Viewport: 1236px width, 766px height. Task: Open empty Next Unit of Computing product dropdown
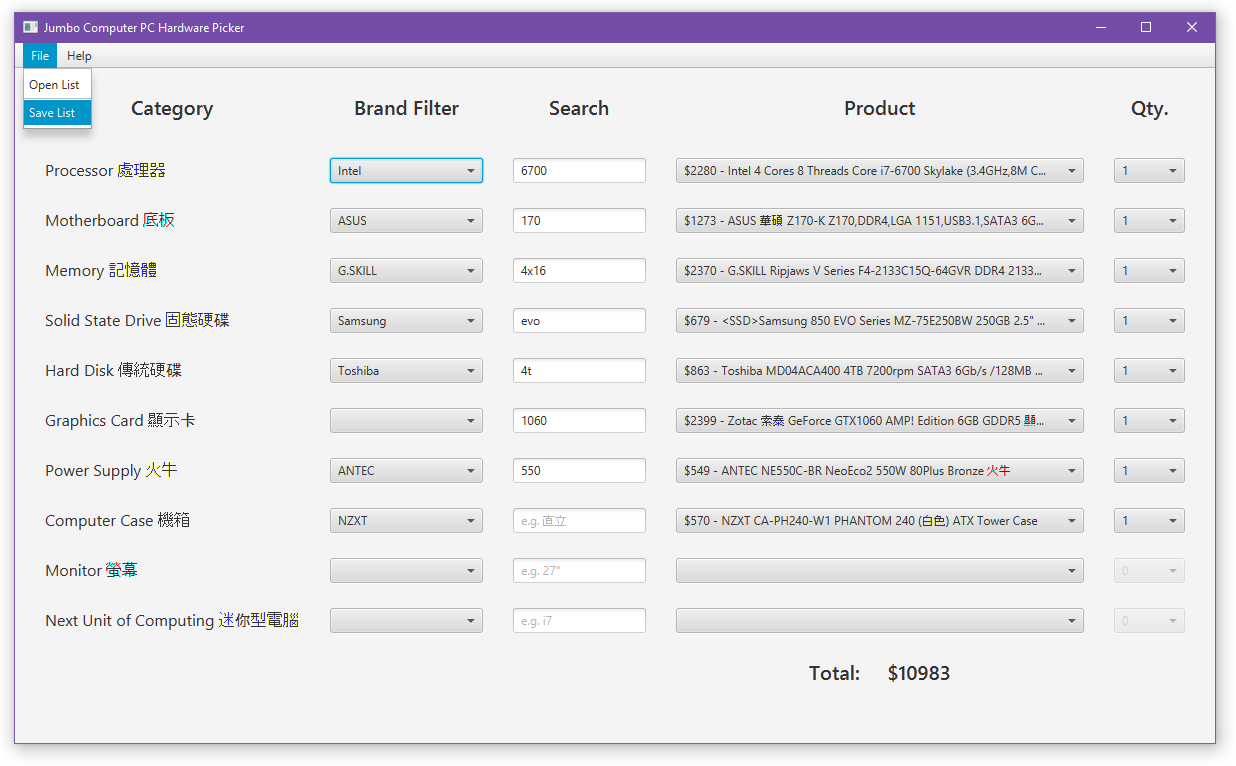pyautogui.click(x=880, y=621)
